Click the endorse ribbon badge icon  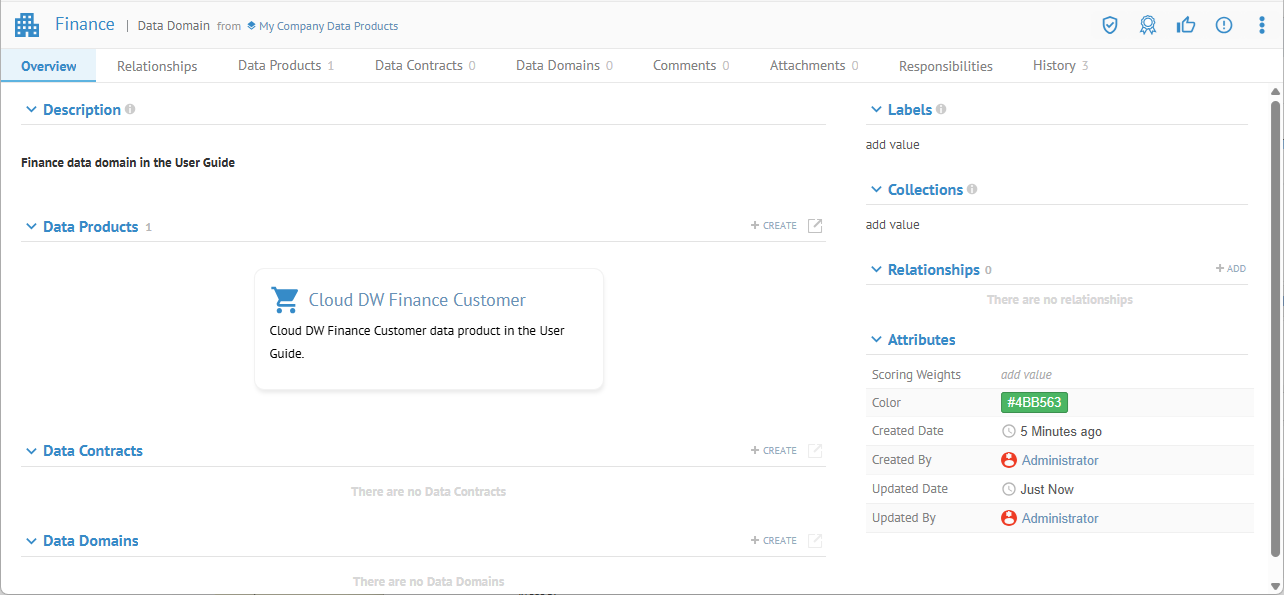coord(1148,25)
